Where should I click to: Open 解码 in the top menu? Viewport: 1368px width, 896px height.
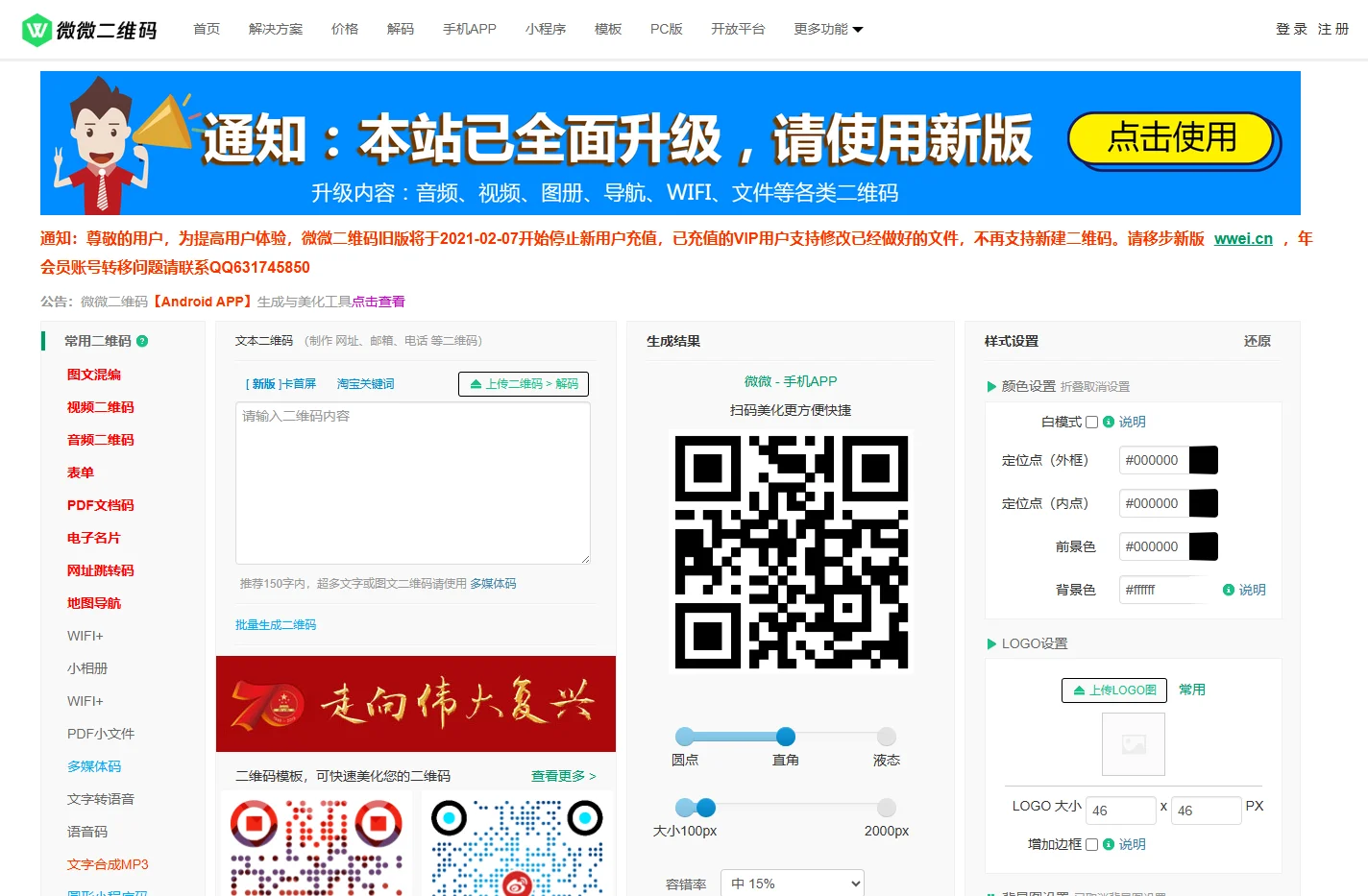(401, 29)
